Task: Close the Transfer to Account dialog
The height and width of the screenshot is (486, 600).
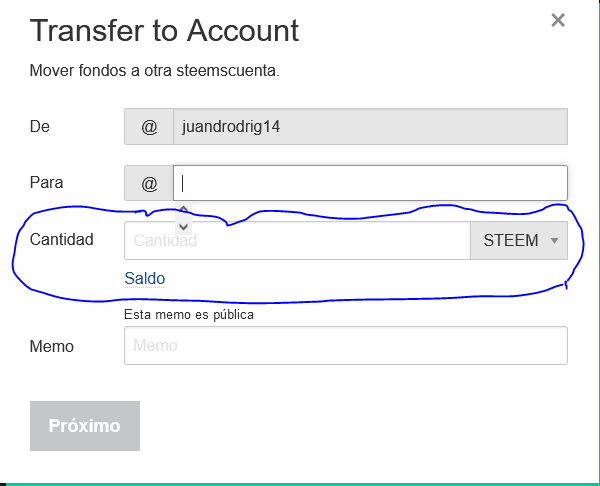Action: click(x=558, y=20)
